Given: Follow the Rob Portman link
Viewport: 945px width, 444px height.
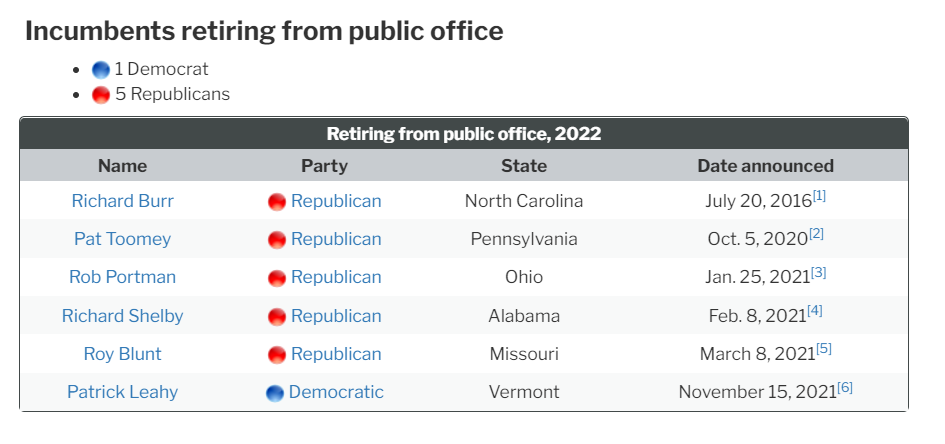Looking at the screenshot, I should (122, 277).
